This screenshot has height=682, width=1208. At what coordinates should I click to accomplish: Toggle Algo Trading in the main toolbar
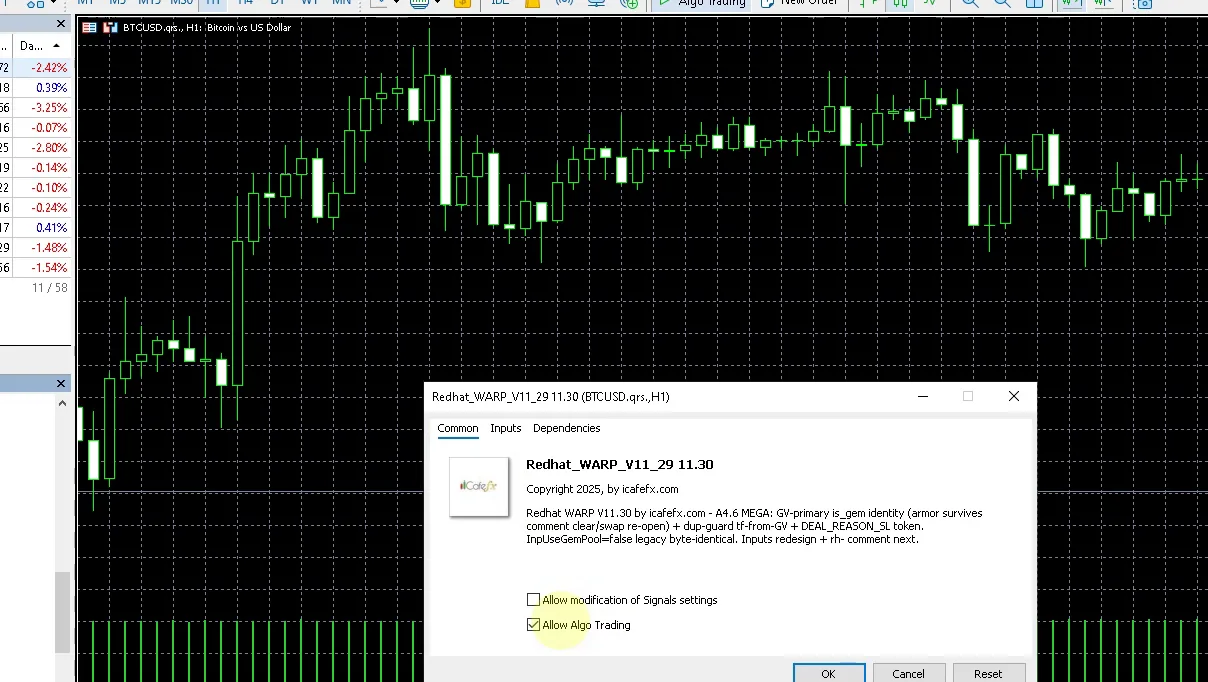click(x=700, y=4)
